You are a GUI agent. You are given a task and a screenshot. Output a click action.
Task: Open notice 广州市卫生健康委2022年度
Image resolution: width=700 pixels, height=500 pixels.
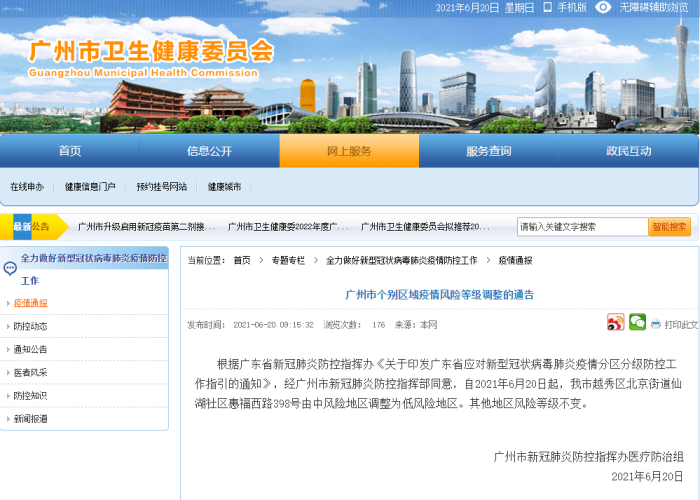288,227
